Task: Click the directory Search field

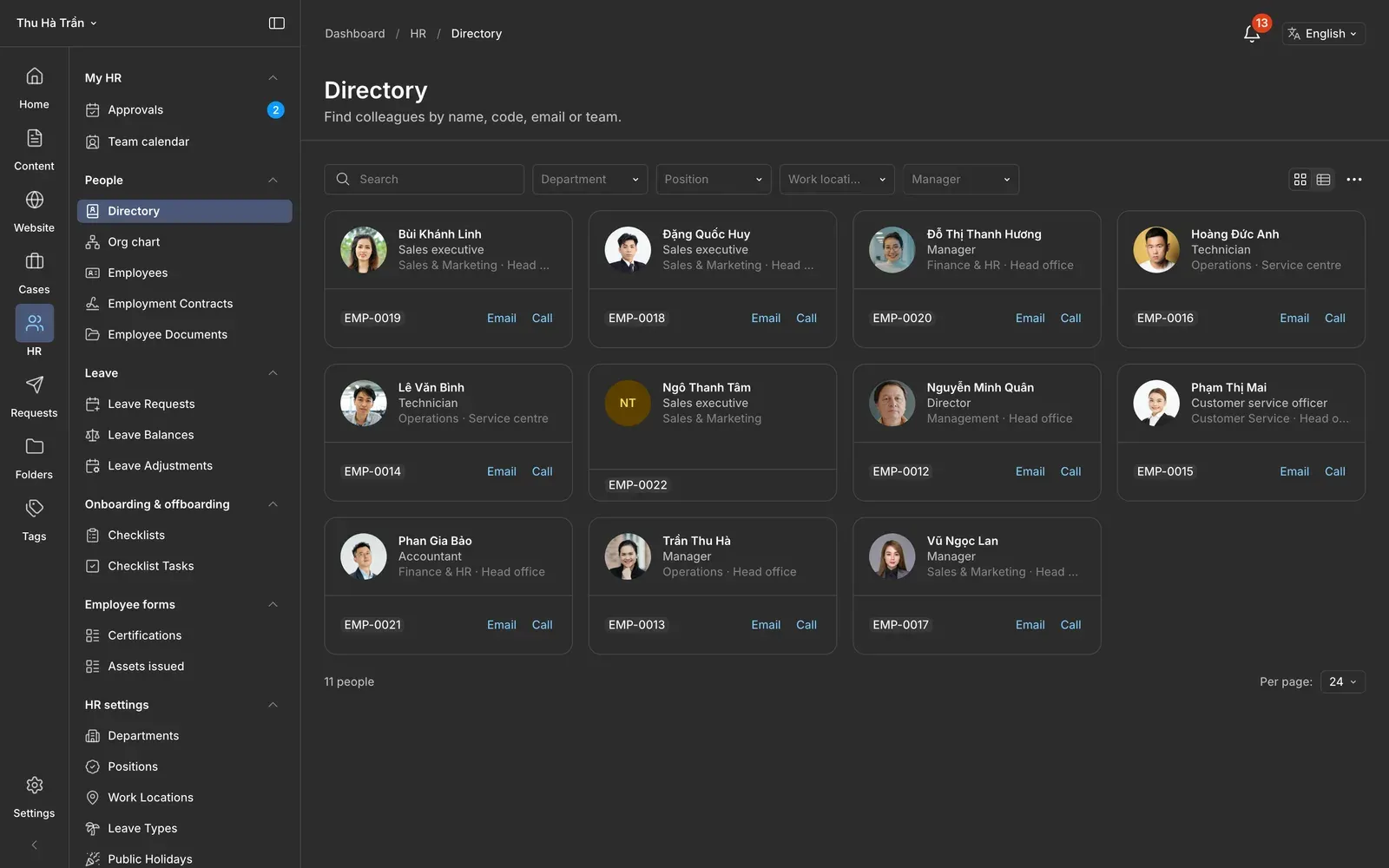Action: click(x=425, y=180)
